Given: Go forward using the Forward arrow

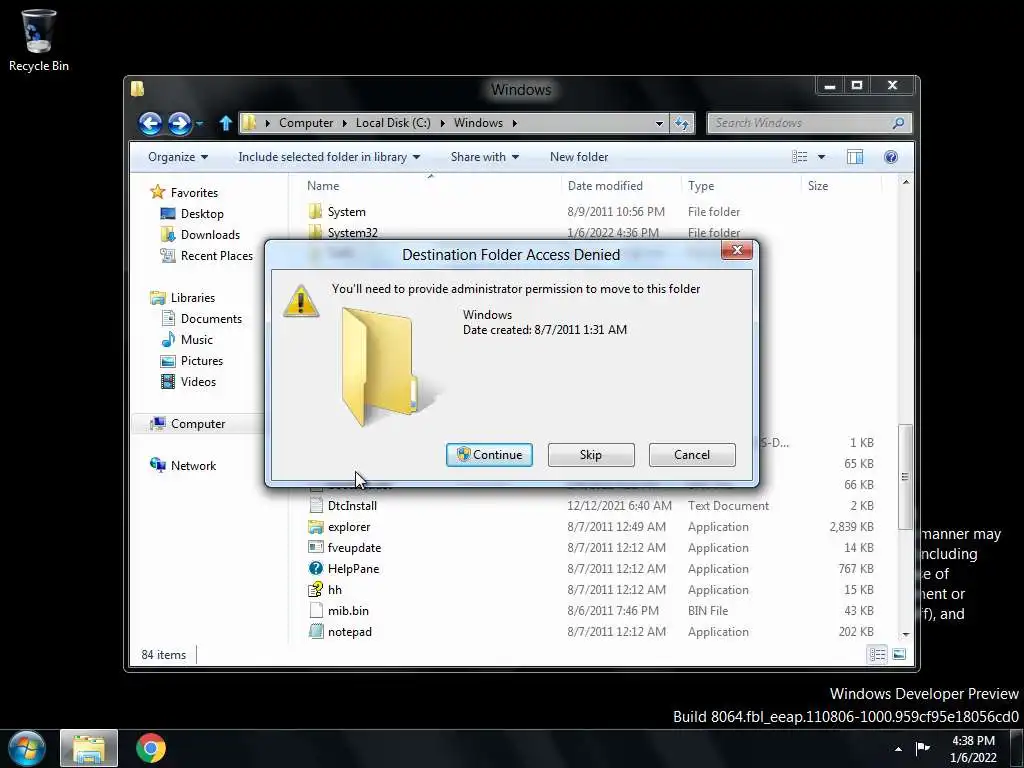Looking at the screenshot, I should [x=180, y=123].
